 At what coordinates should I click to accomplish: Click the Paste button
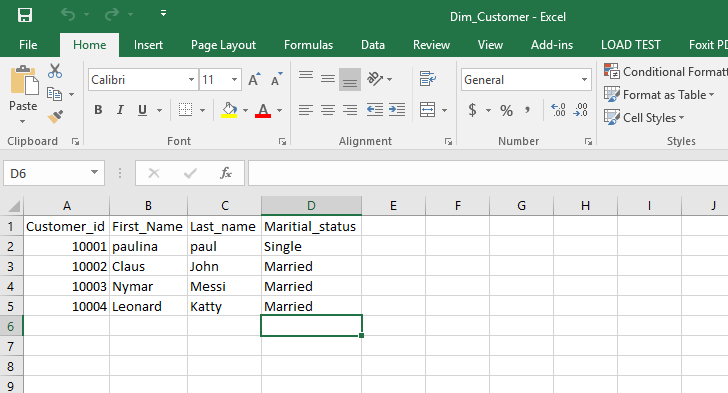pyautogui.click(x=23, y=94)
